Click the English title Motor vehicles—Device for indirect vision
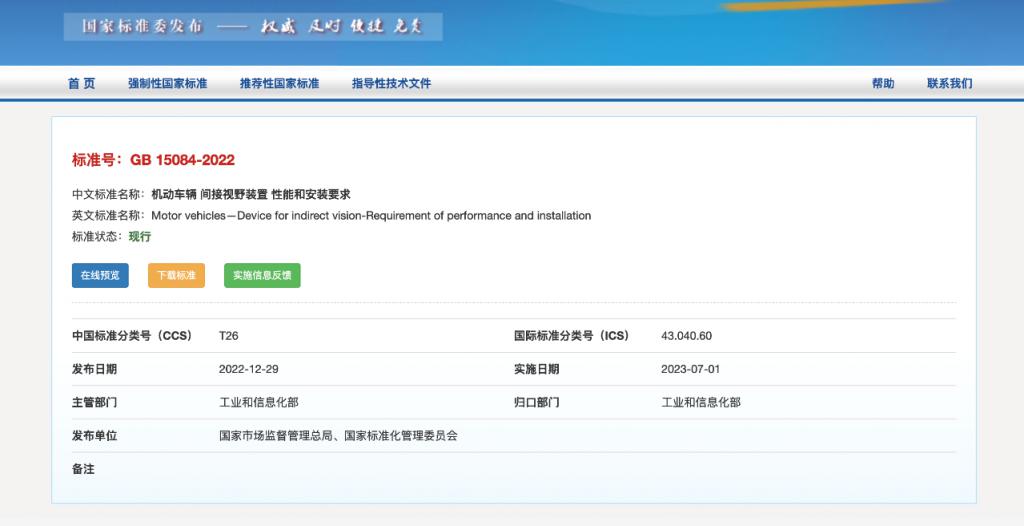Viewport: 1024px width, 526px height. click(371, 216)
